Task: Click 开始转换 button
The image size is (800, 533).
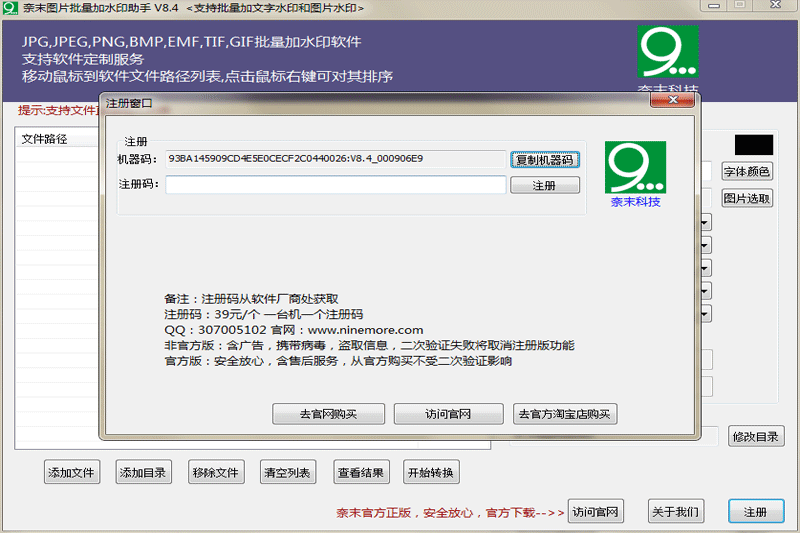Action: (x=431, y=472)
